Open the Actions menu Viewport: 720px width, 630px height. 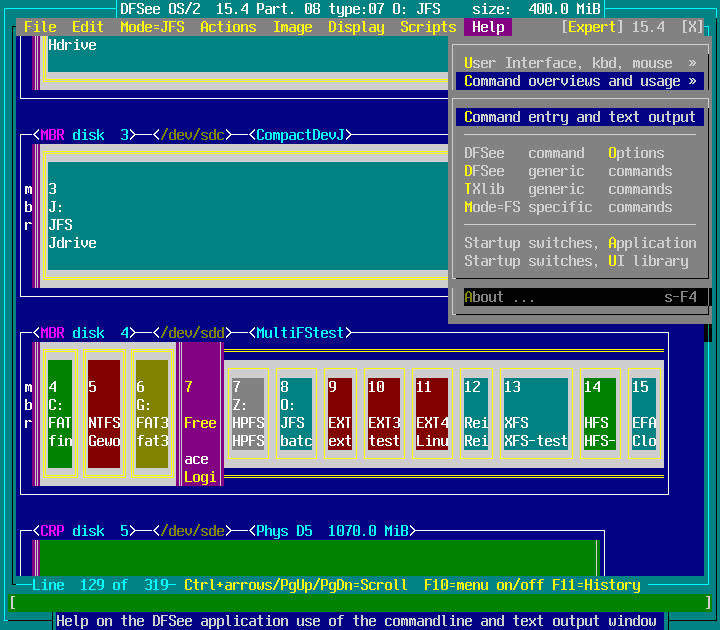228,27
